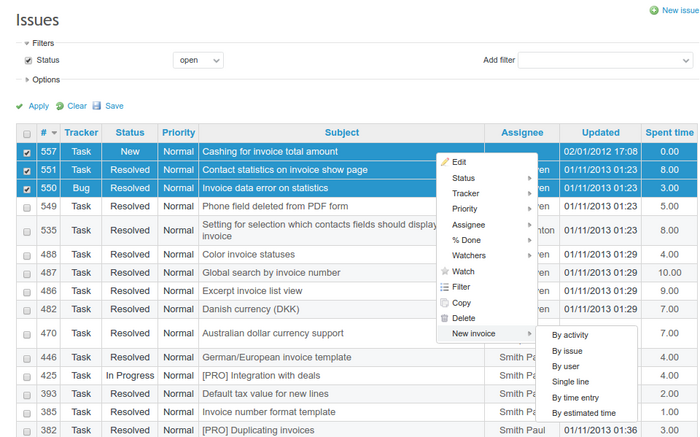Click the green New issue plus icon
700x437 pixels.
pos(654,10)
